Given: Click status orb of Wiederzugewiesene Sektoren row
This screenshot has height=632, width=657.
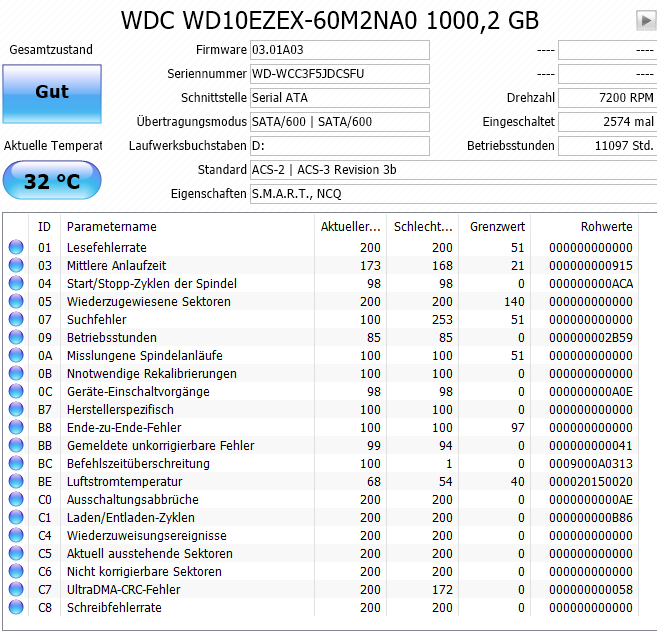Looking at the screenshot, I should (16, 301).
